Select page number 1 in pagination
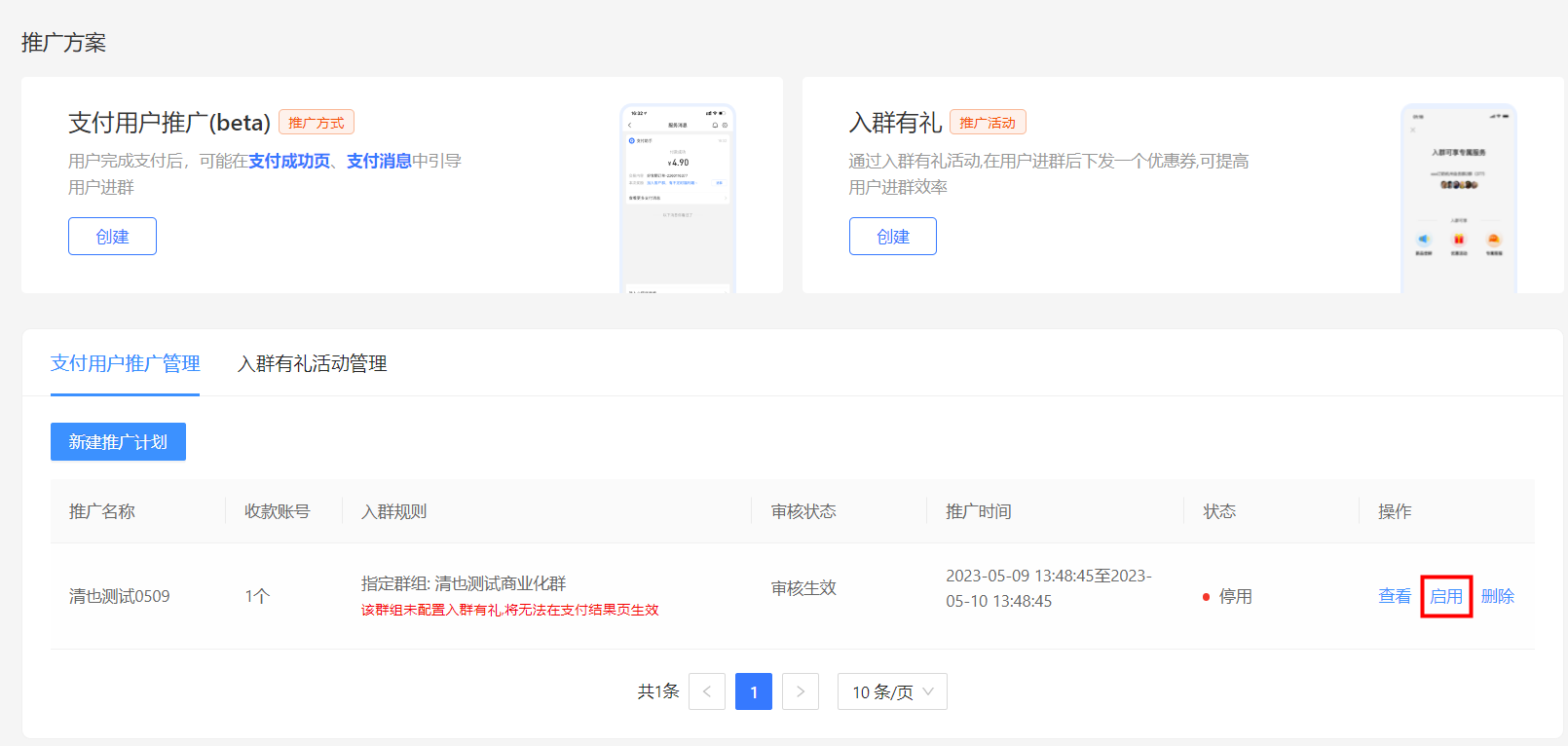 pyautogui.click(x=753, y=691)
